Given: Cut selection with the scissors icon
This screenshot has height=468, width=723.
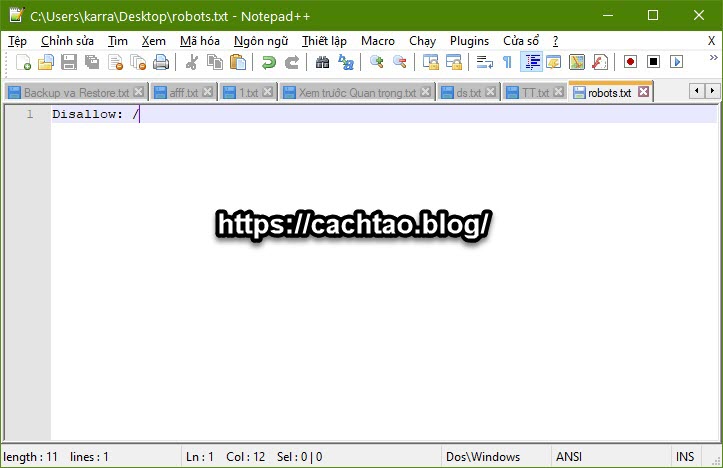Looking at the screenshot, I should click(191, 62).
